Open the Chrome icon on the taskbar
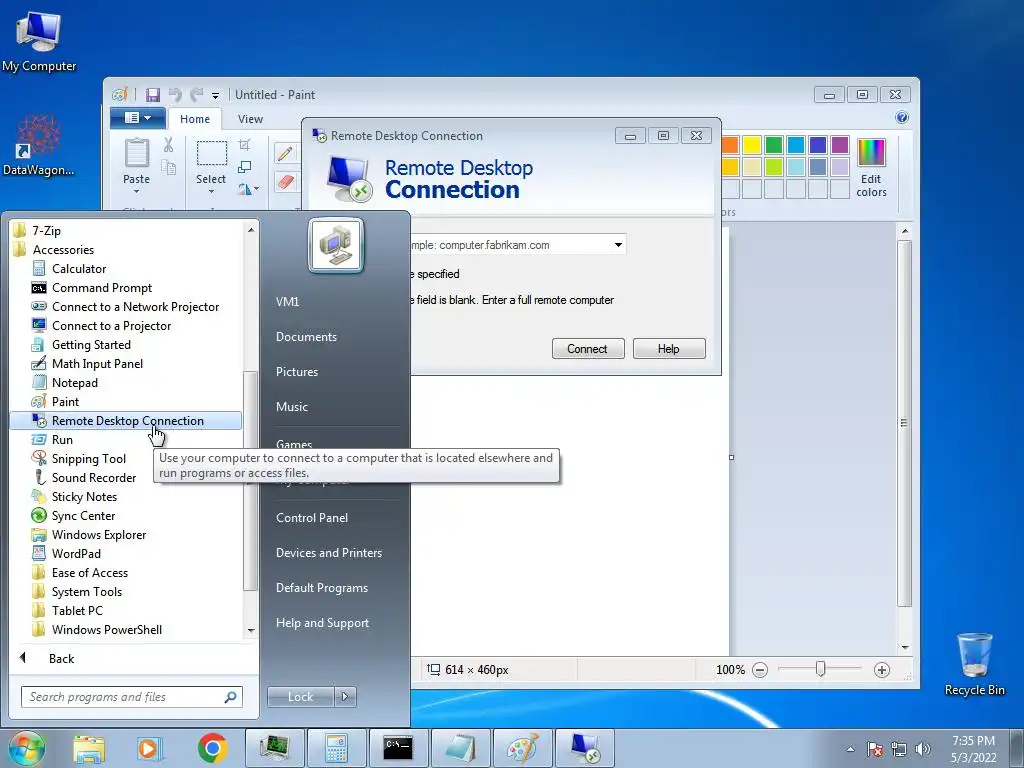Screen dimensions: 1024x768 click(212, 748)
